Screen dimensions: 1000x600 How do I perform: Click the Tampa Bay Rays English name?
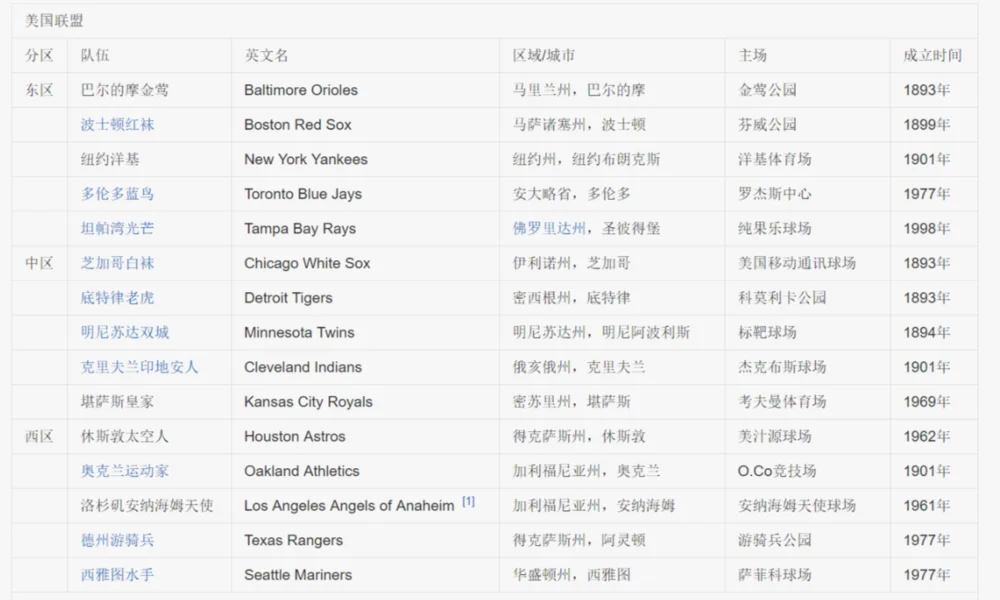[300, 228]
